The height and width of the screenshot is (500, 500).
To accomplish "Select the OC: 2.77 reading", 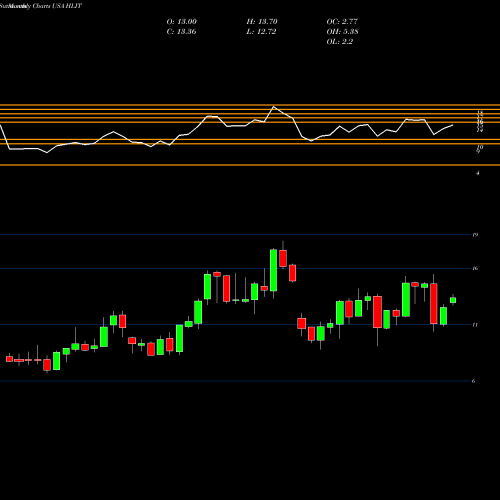I will pyautogui.click(x=342, y=22).
